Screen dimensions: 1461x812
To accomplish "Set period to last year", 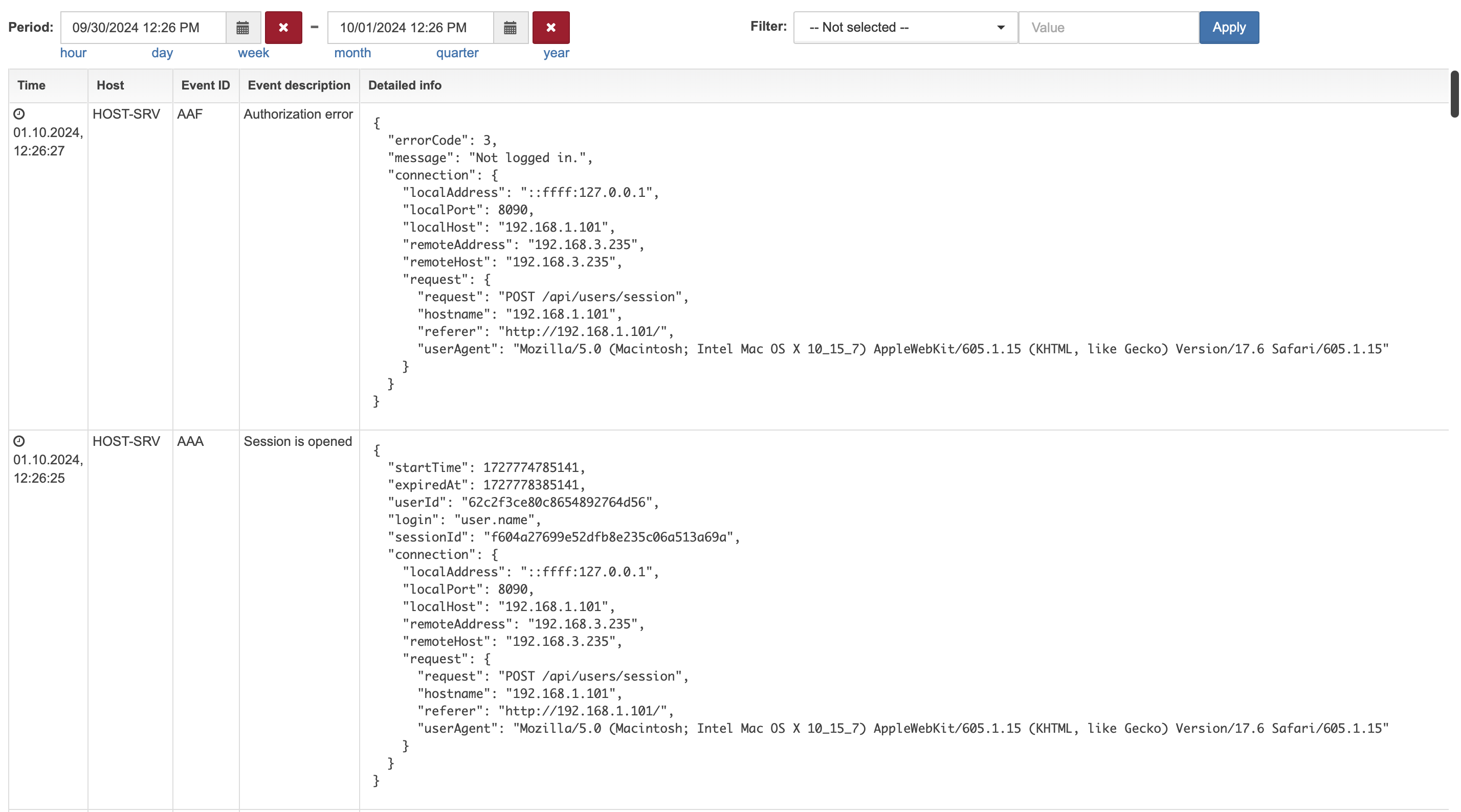I will [557, 53].
